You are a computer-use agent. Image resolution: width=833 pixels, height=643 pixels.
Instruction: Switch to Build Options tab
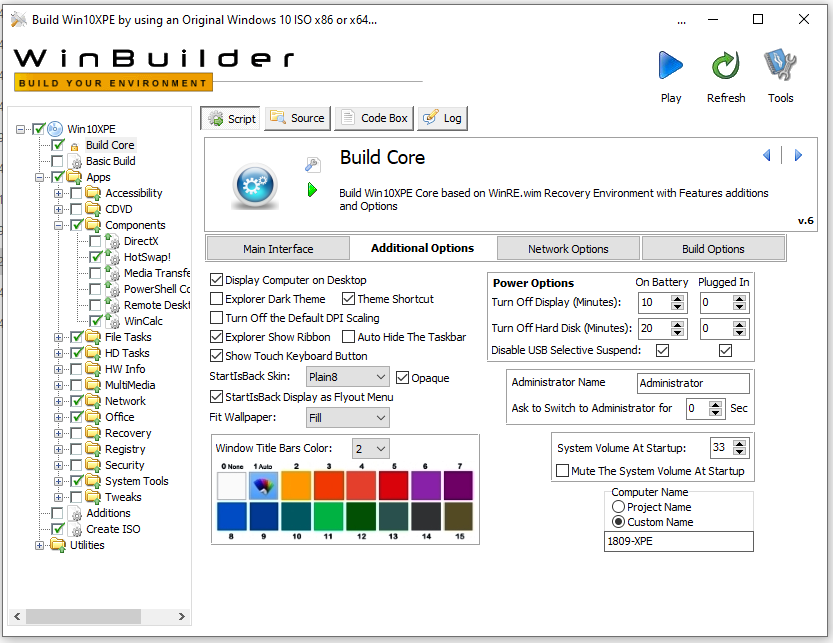coord(713,249)
